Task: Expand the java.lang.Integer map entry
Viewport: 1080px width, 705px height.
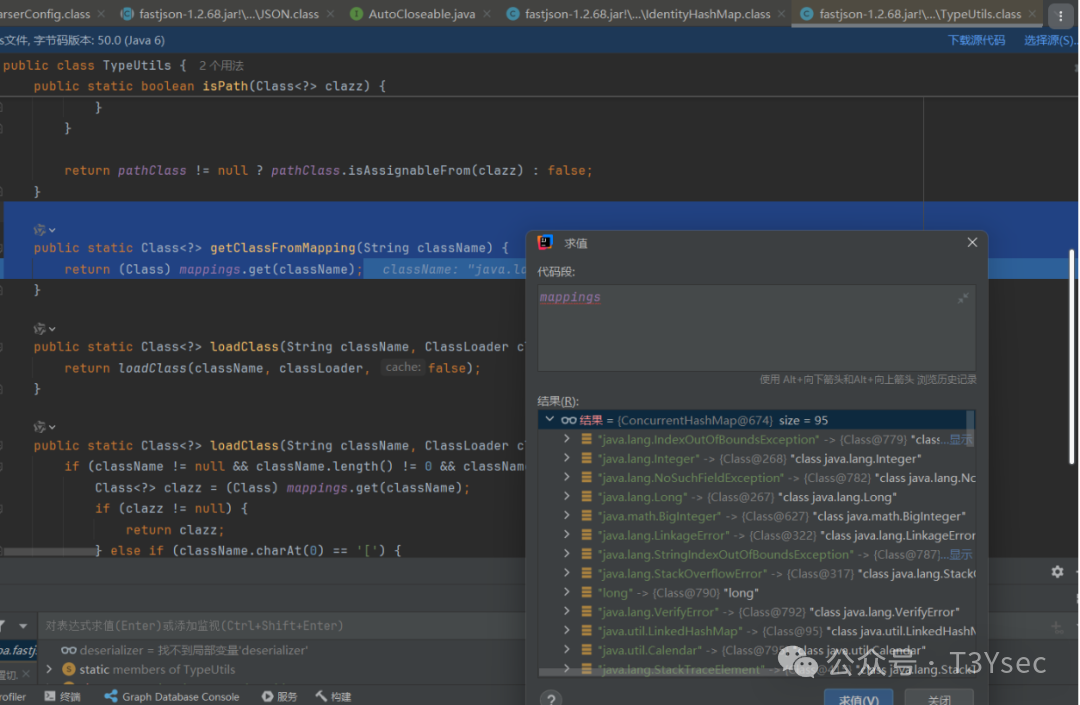Action: [x=567, y=459]
